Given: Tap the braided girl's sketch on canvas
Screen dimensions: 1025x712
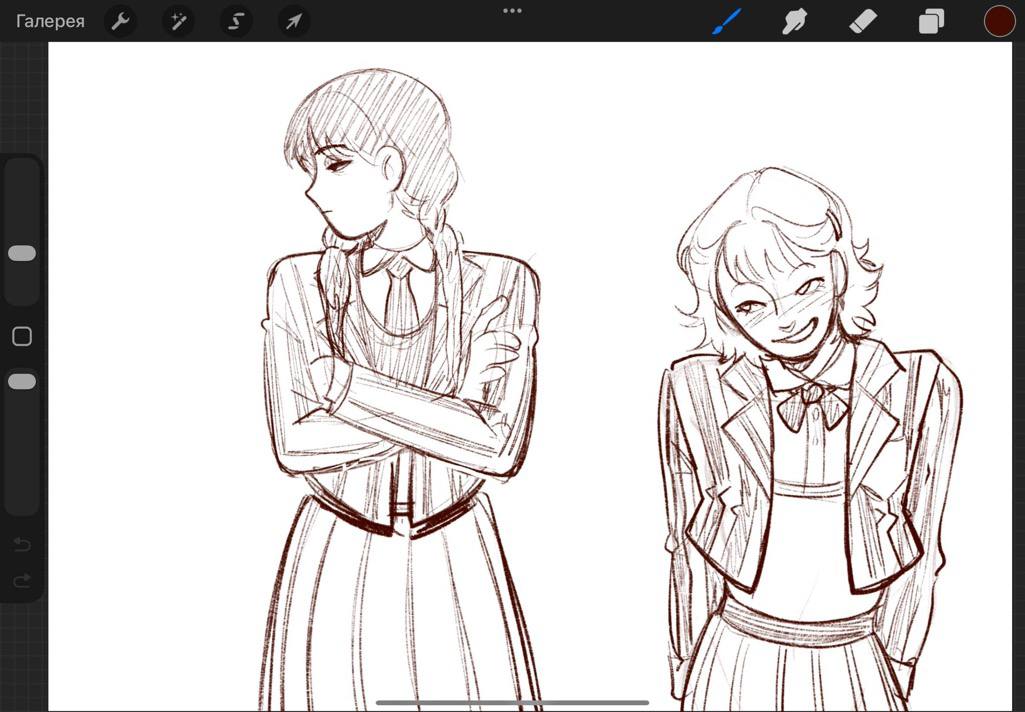Looking at the screenshot, I should pyautogui.click(x=401, y=390).
